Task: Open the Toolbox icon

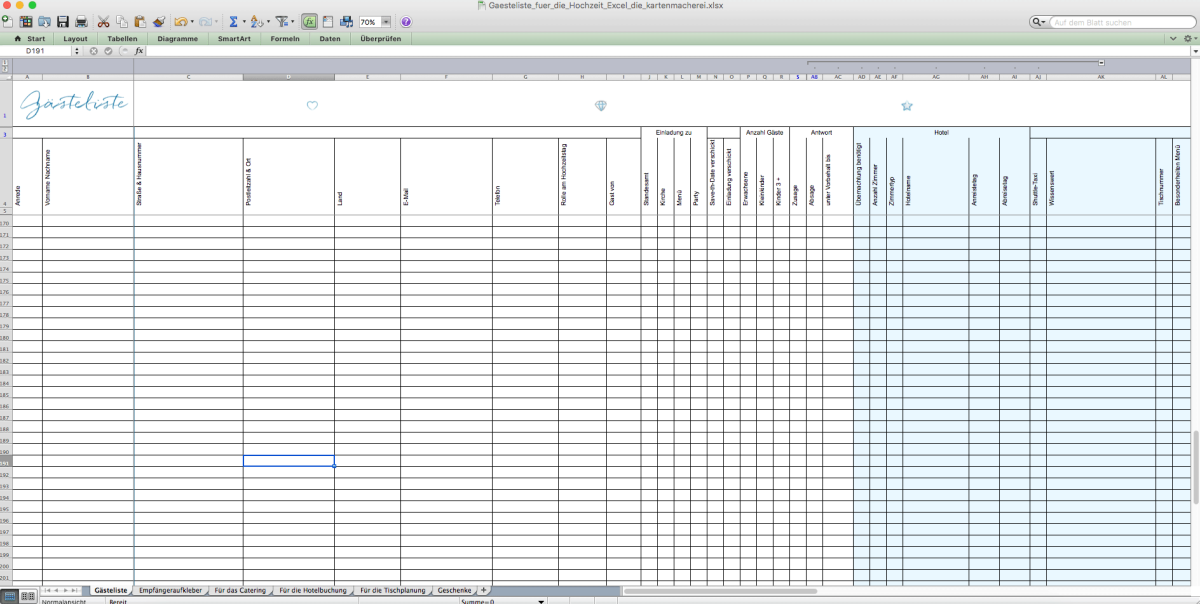Action: click(x=327, y=21)
